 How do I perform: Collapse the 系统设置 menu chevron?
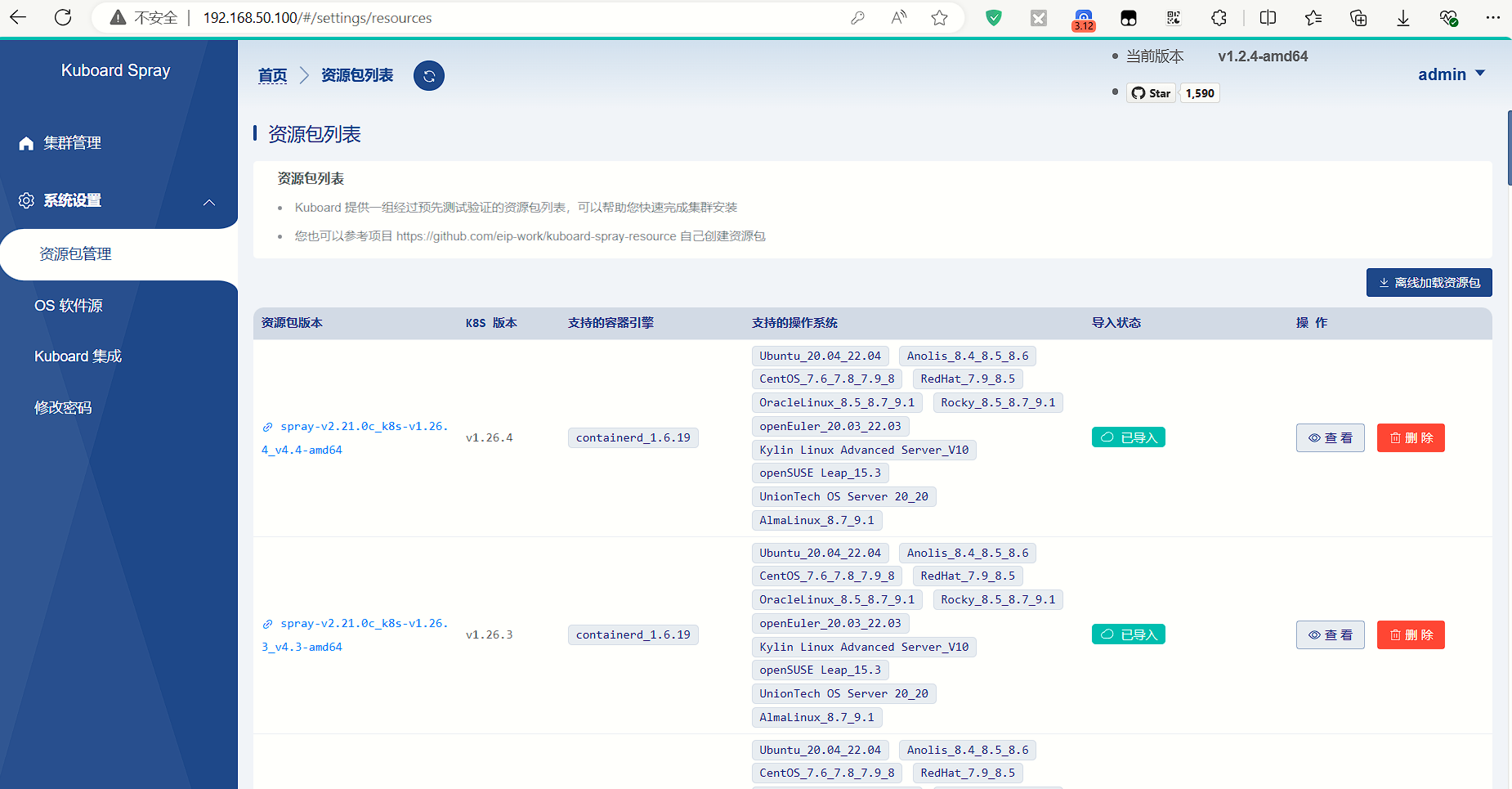click(x=209, y=202)
